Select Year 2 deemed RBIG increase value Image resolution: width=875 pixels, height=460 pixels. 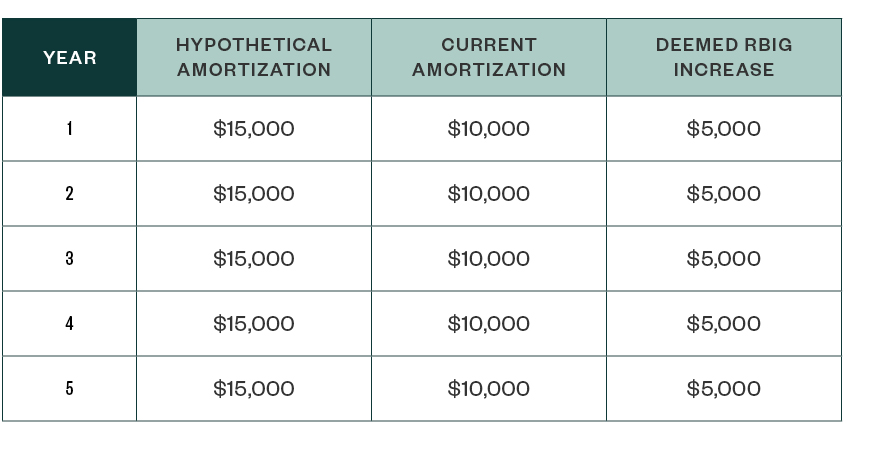click(723, 194)
